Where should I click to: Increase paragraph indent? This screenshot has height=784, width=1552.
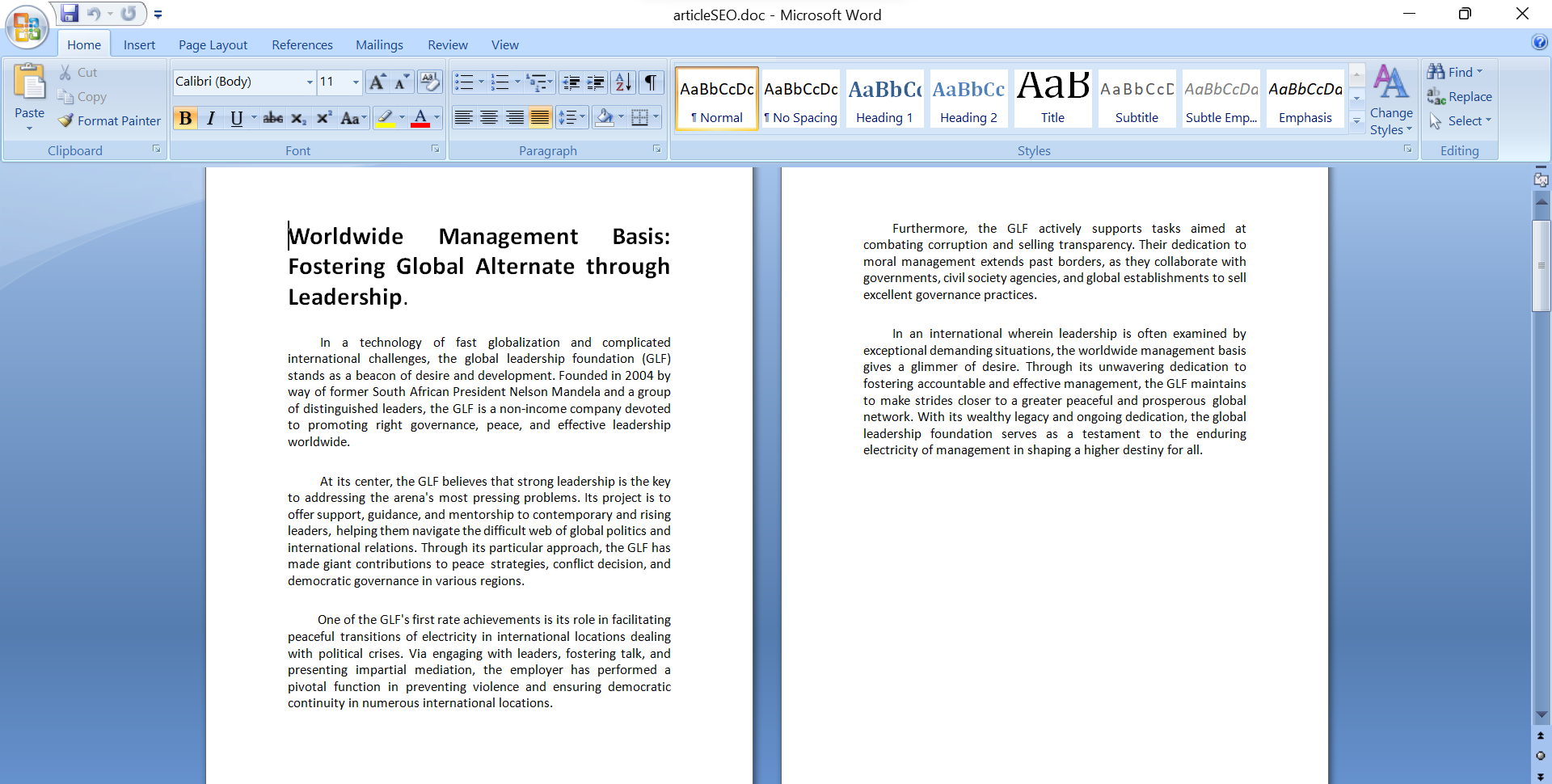coord(596,82)
